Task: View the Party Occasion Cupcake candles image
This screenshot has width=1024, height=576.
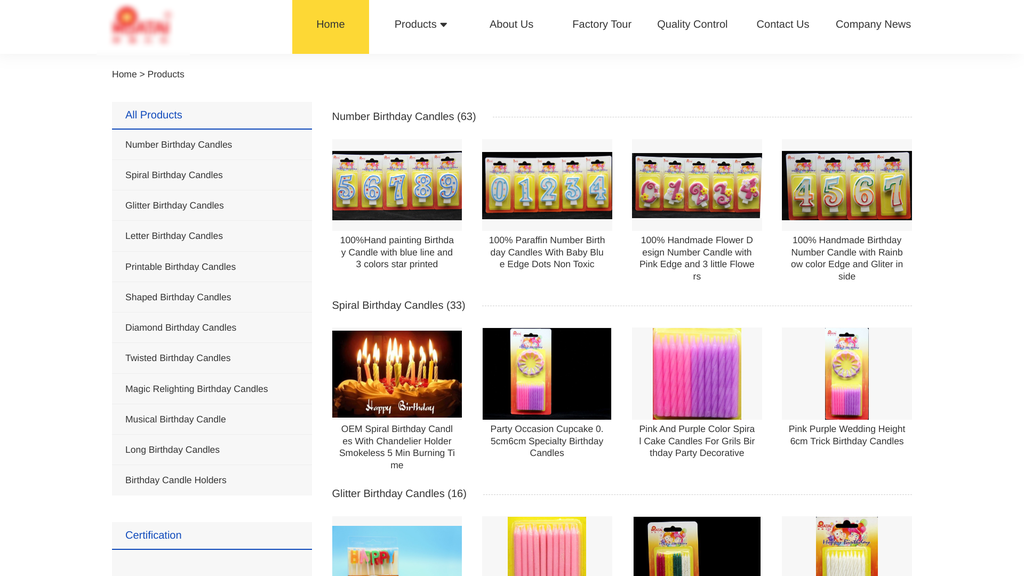Action: pos(547,374)
